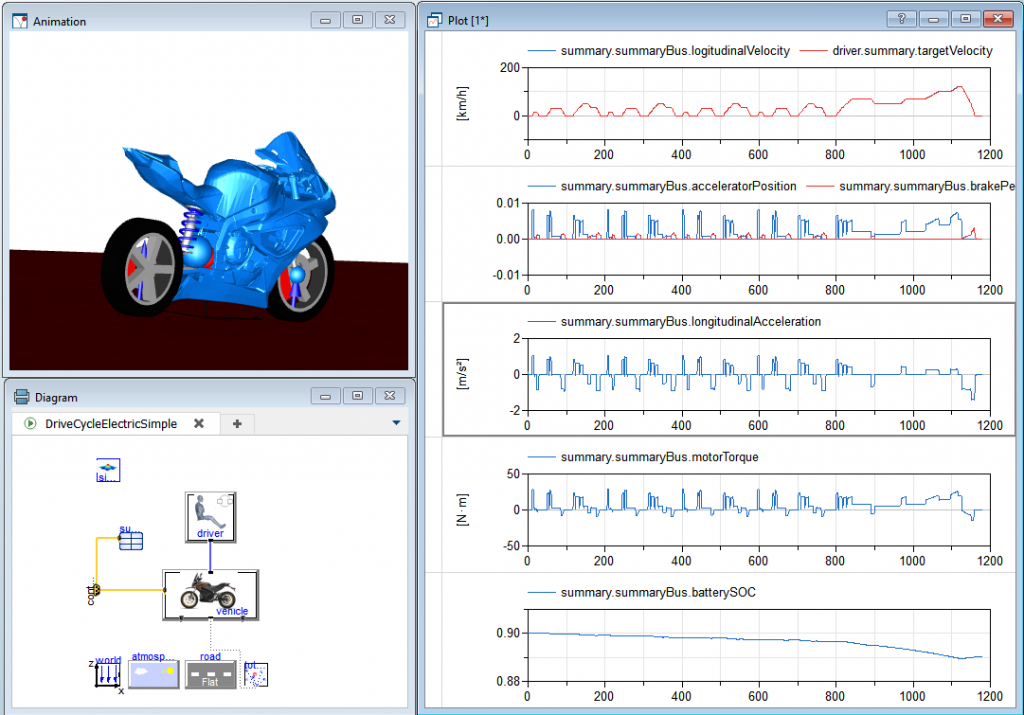This screenshot has height=715, width=1024.
Task: Click the rear wheel in Animation view
Action: pyautogui.click(x=144, y=266)
